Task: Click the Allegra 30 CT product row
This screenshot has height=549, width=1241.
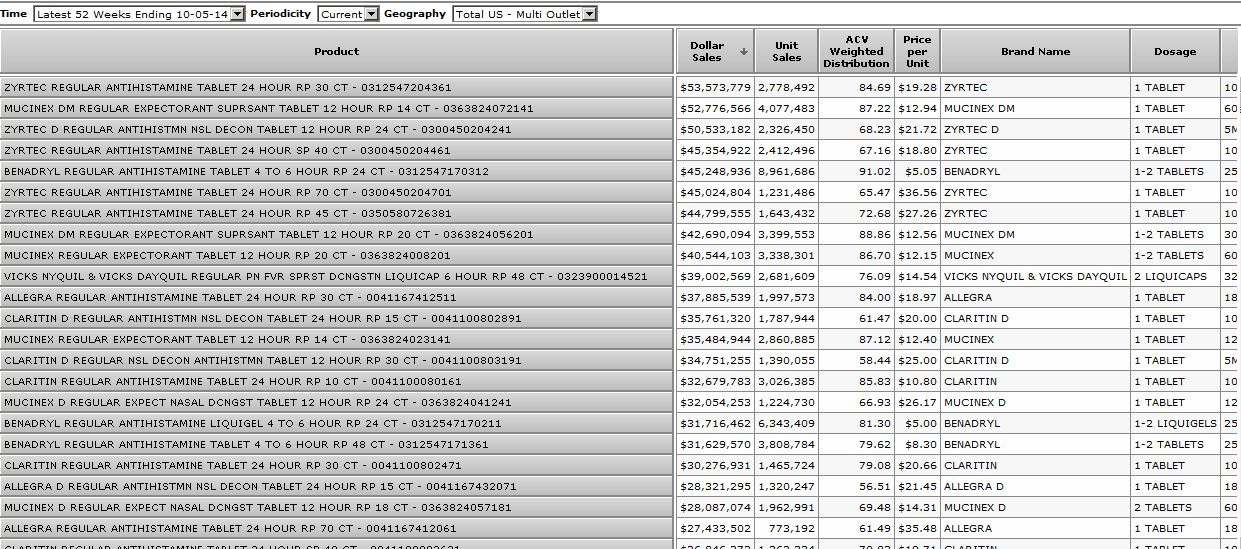Action: click(336, 298)
